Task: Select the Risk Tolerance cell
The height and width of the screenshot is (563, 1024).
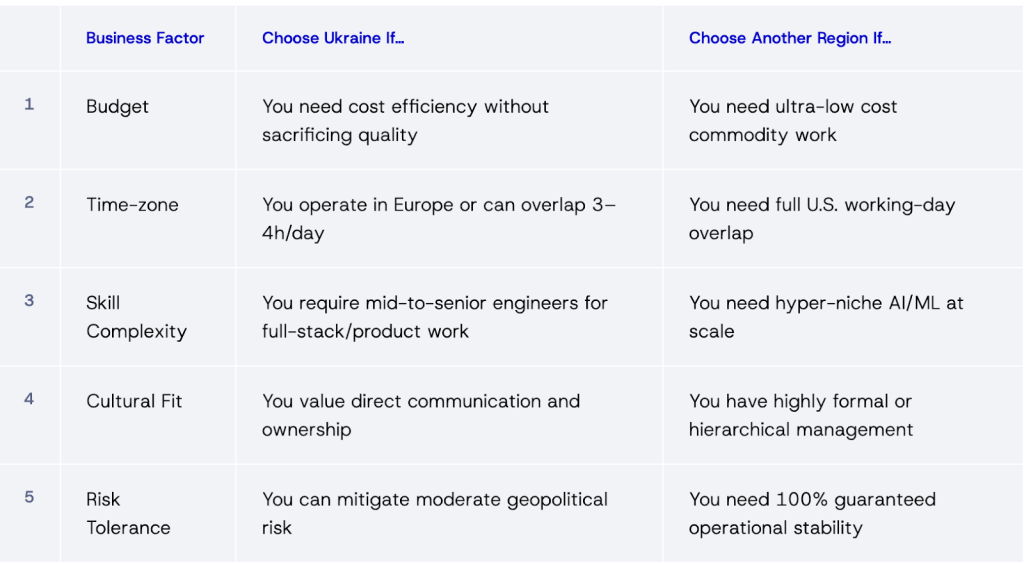Action: point(128,513)
